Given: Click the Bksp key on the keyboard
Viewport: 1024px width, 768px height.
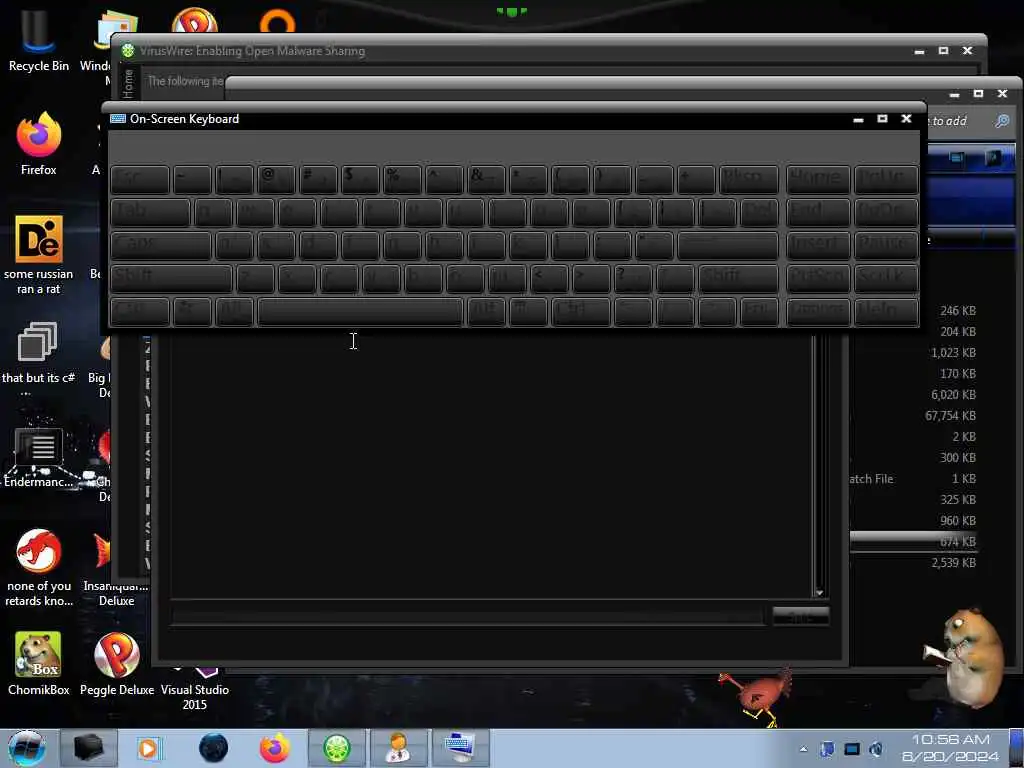Looking at the screenshot, I should coord(749,179).
